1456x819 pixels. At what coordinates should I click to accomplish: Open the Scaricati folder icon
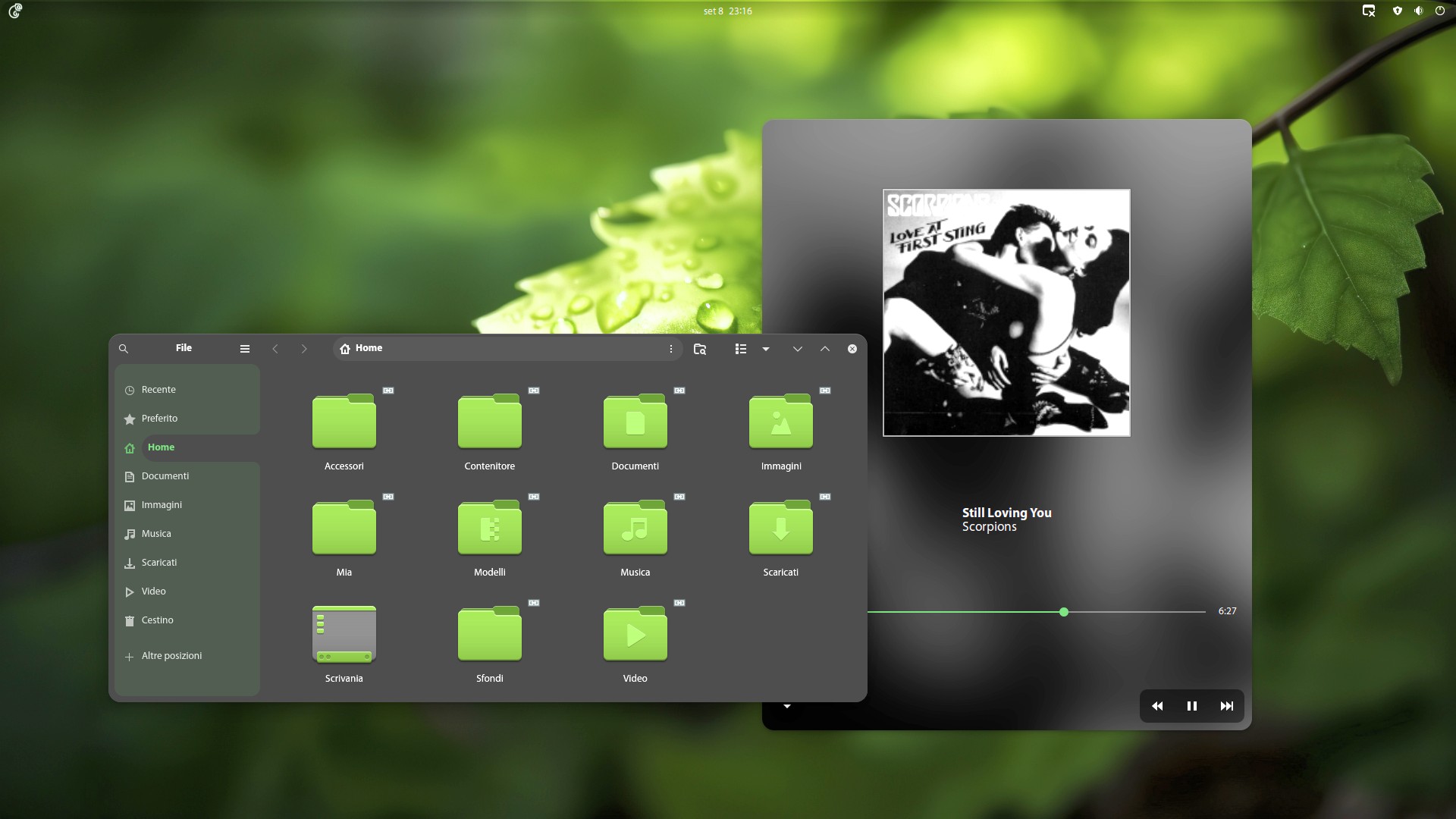pyautogui.click(x=781, y=527)
